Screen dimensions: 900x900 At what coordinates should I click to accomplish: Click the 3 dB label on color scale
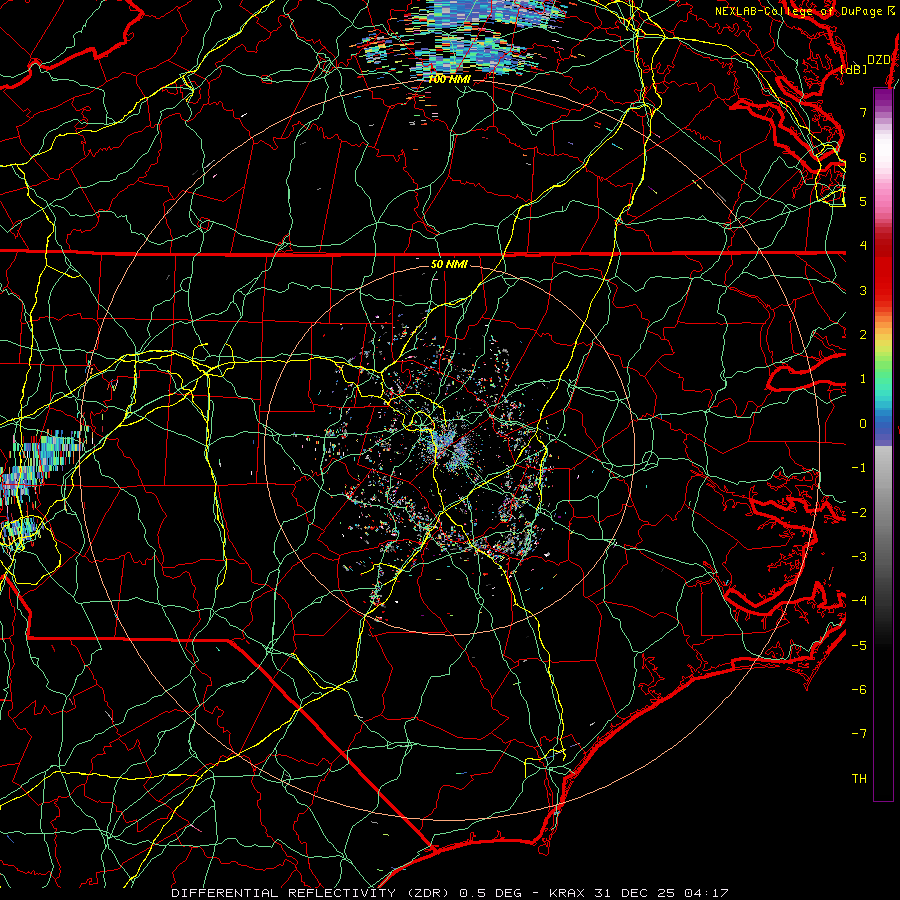(x=863, y=290)
